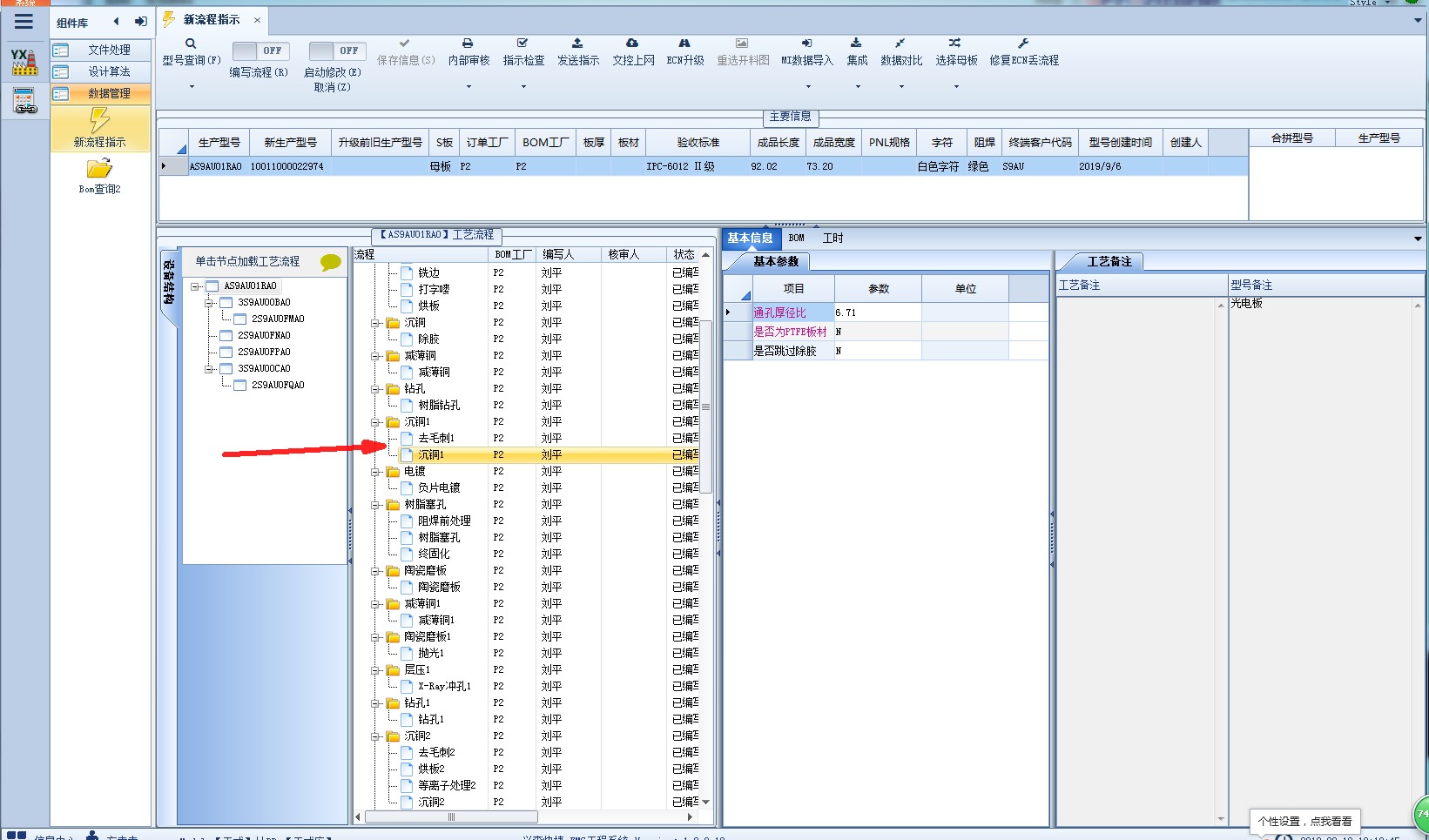Open dropdown arrow under 型号查询(F)
The image size is (1429, 840).
pyautogui.click(x=192, y=86)
